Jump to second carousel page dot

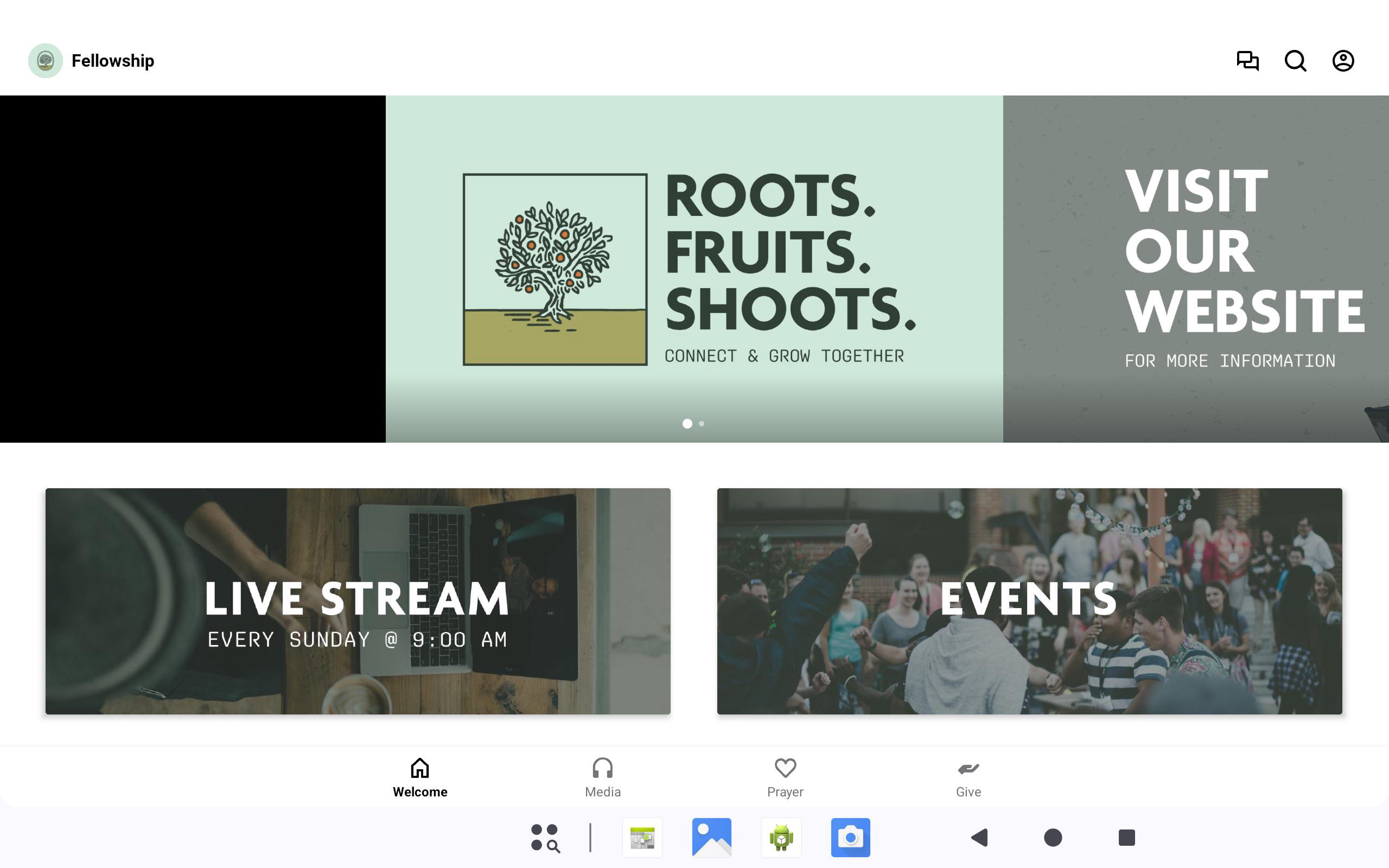click(x=702, y=424)
